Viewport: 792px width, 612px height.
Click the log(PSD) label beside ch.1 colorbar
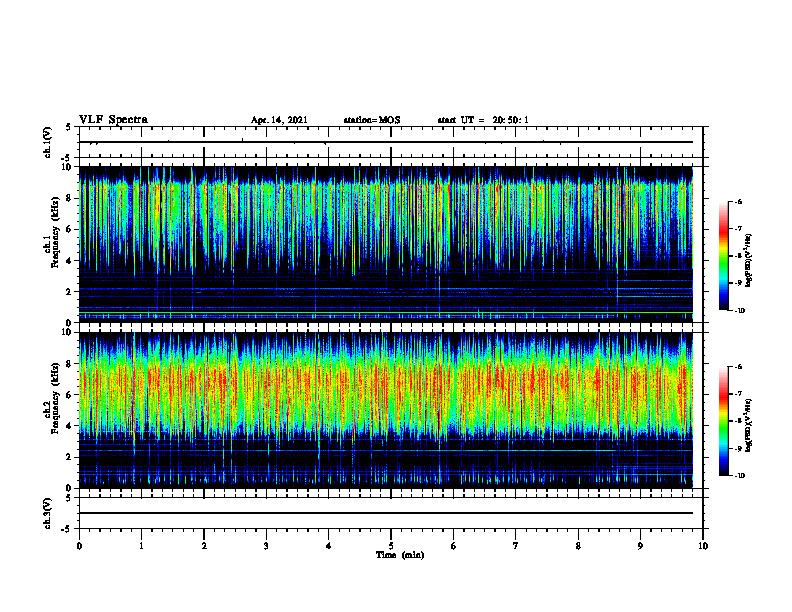[x=749, y=260]
